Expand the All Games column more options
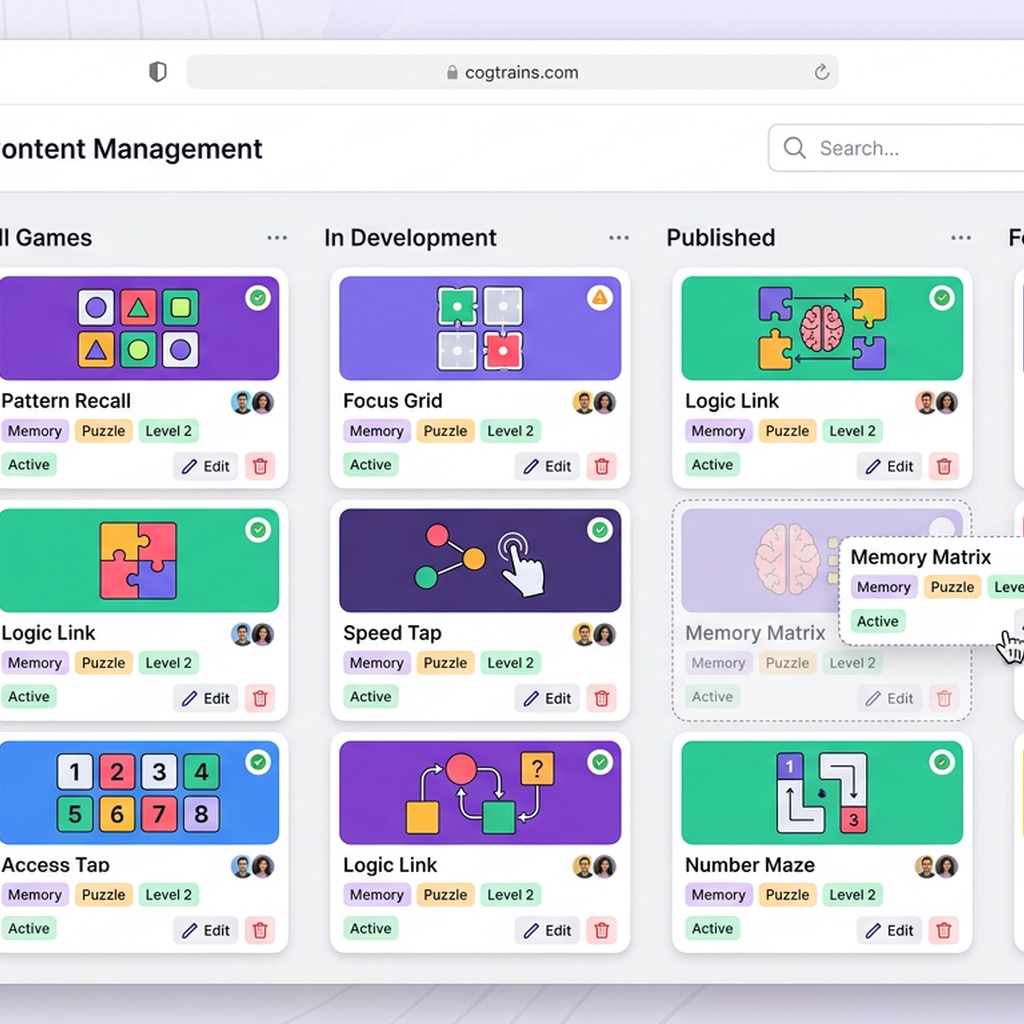This screenshot has height=1024, width=1024. click(277, 238)
